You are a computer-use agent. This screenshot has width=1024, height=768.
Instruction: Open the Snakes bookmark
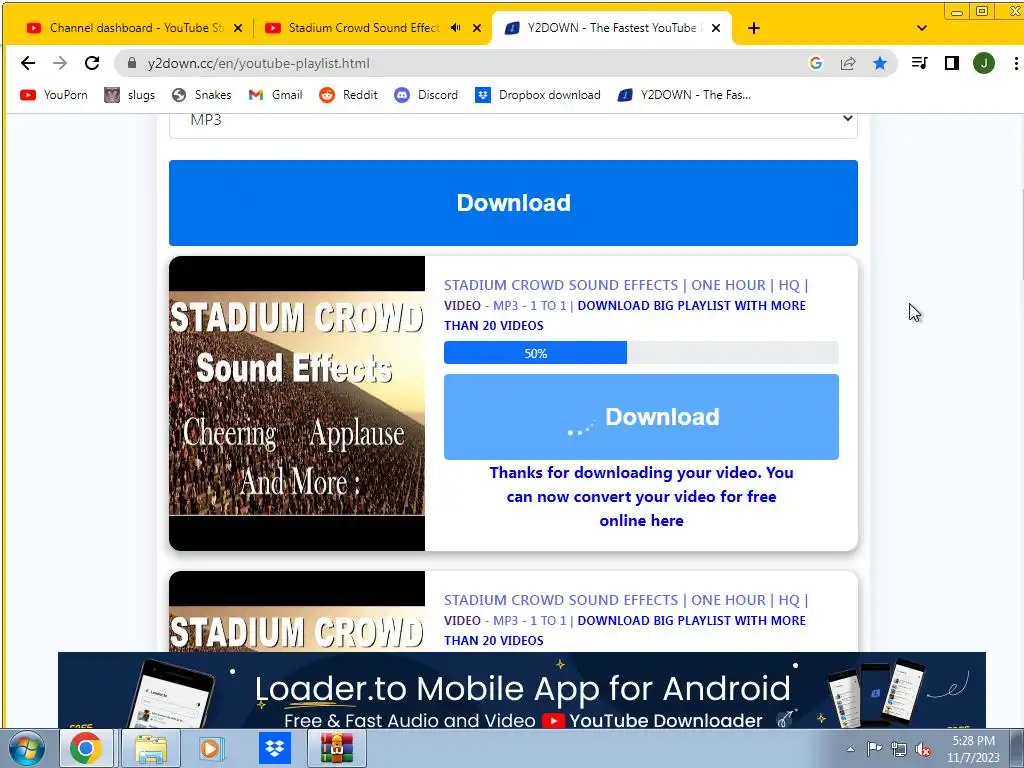(x=201, y=95)
